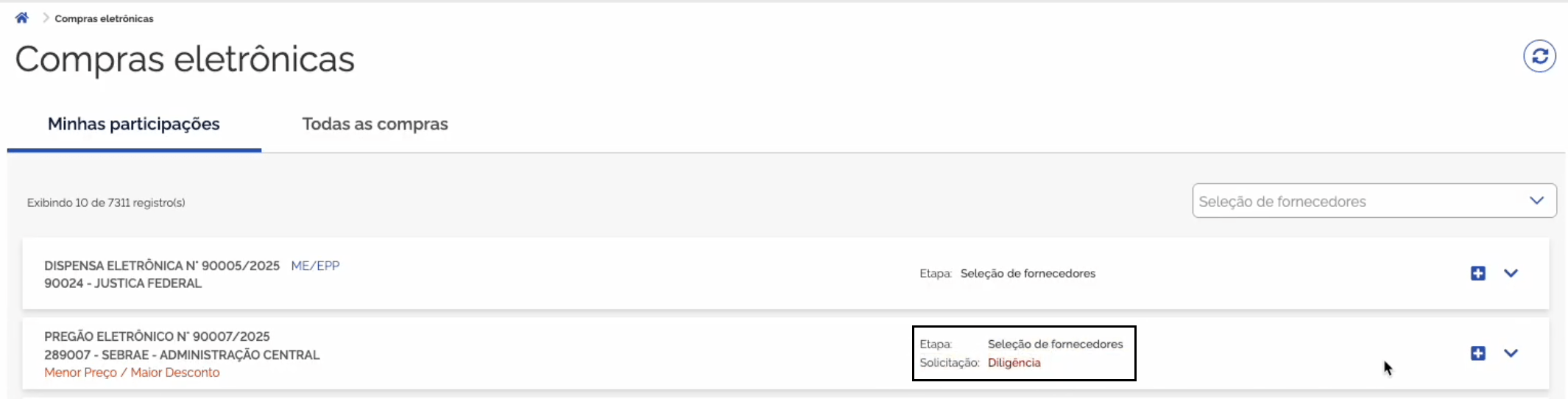Click the circular refresh icon
Screen dimensions: 1568x399
pyautogui.click(x=1539, y=56)
